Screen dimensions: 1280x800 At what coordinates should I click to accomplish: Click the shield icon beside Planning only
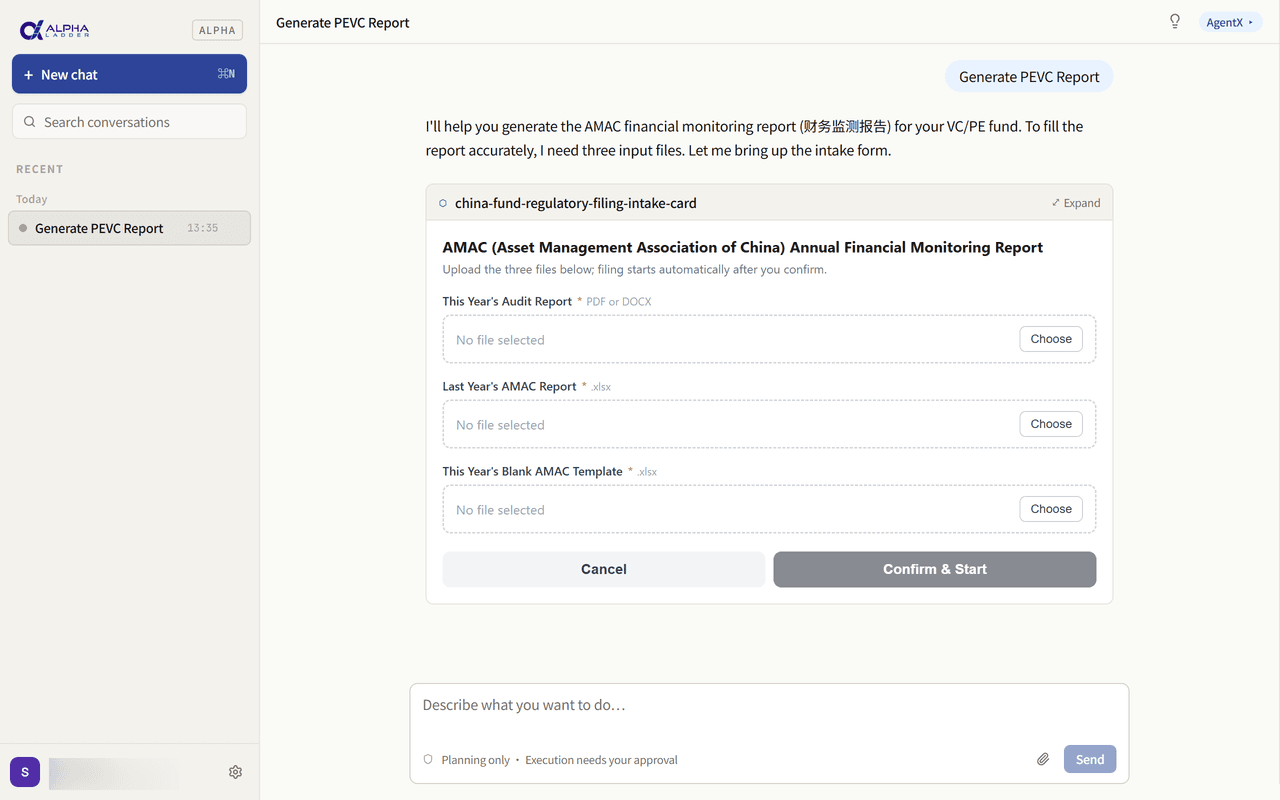pyautogui.click(x=428, y=760)
